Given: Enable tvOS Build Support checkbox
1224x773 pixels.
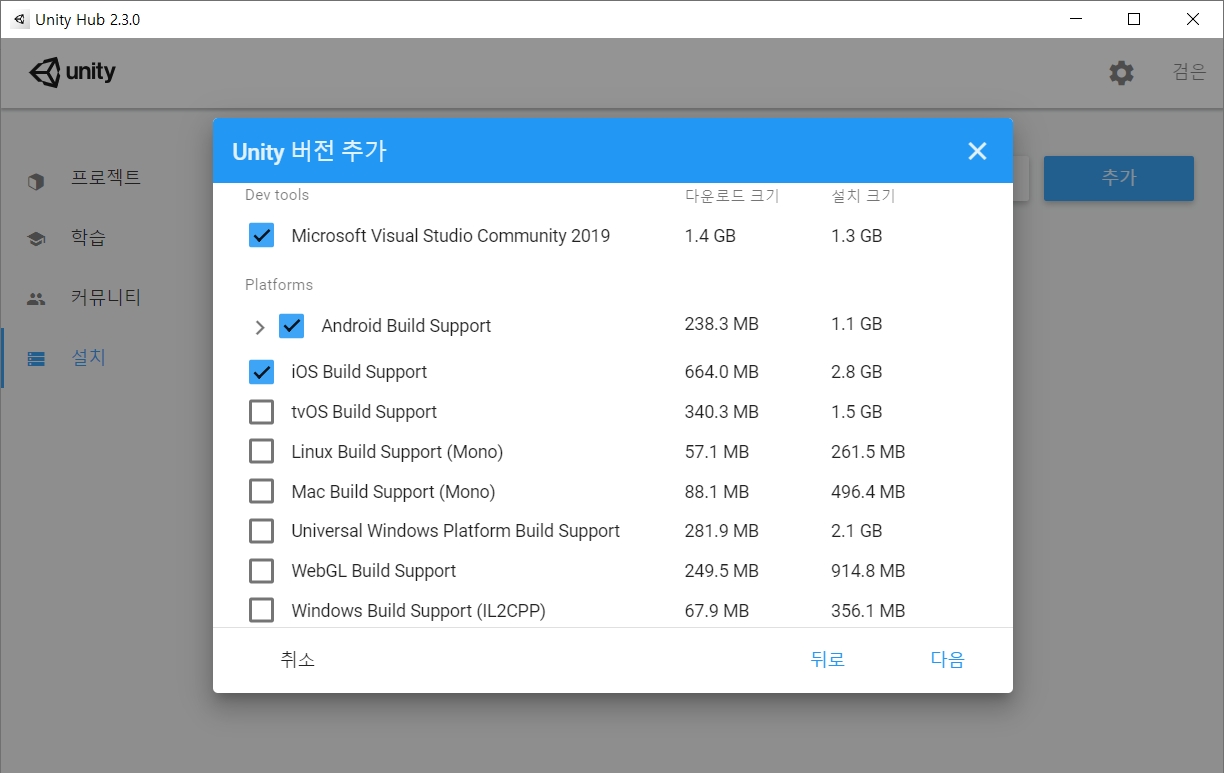Looking at the screenshot, I should pyautogui.click(x=261, y=412).
